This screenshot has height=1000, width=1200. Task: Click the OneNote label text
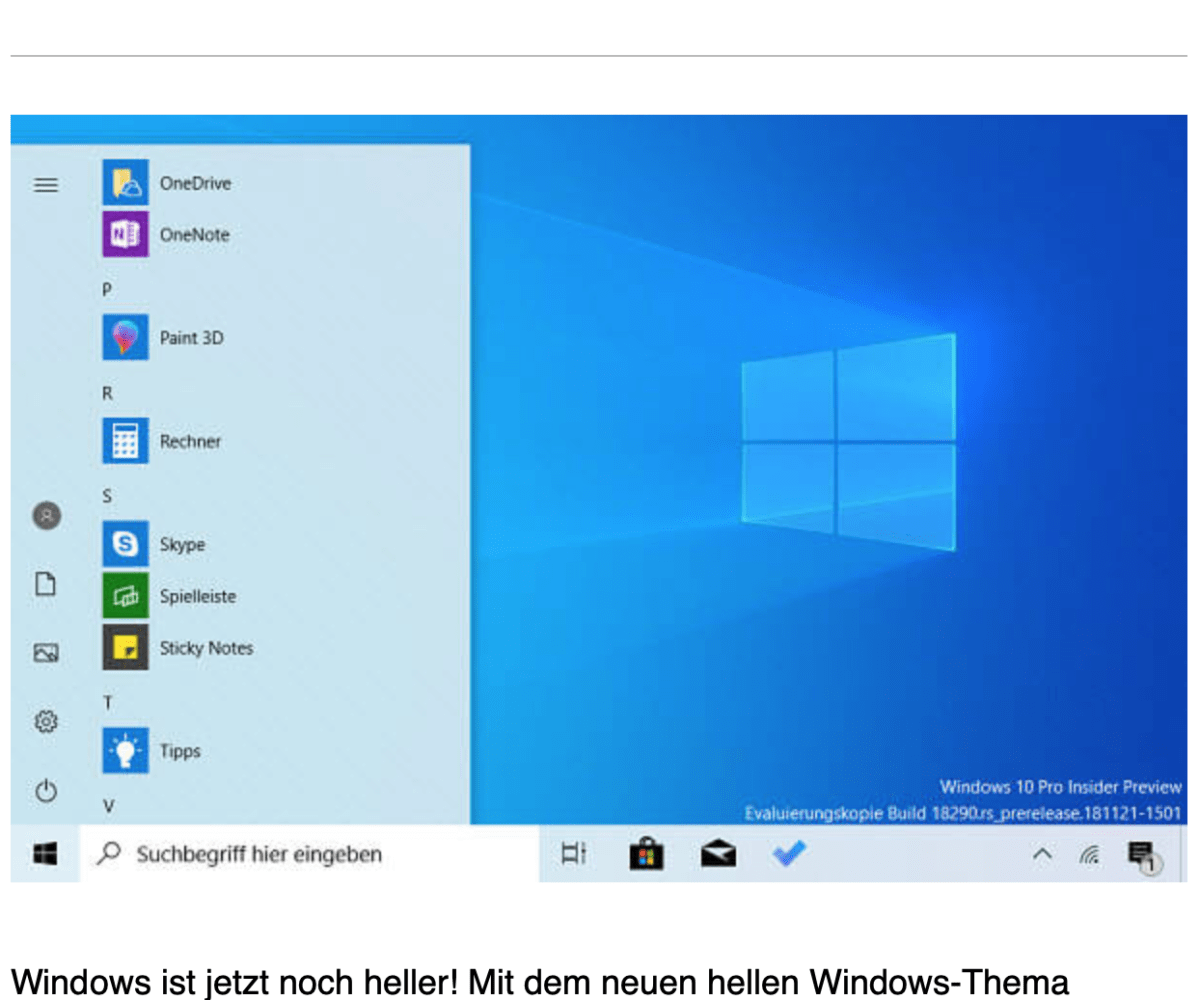[x=194, y=235]
